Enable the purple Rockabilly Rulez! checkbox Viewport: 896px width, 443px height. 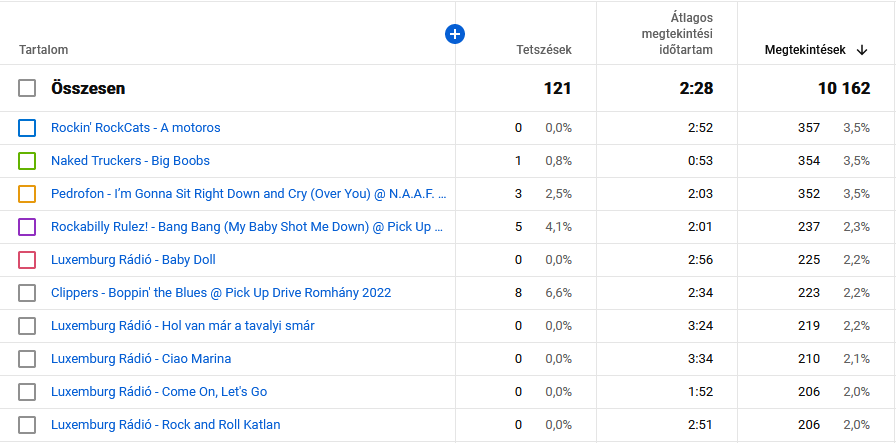27,227
